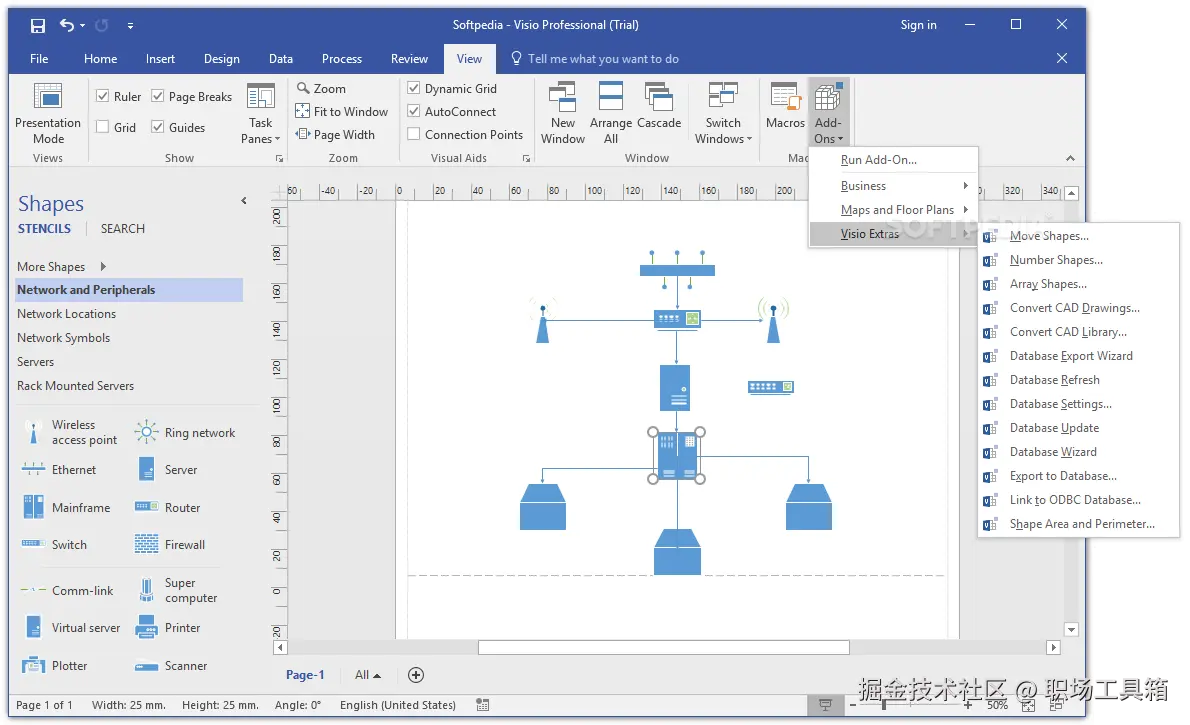This screenshot has width=1190, height=725.
Task: Expand the Business submenu
Action: click(x=893, y=186)
